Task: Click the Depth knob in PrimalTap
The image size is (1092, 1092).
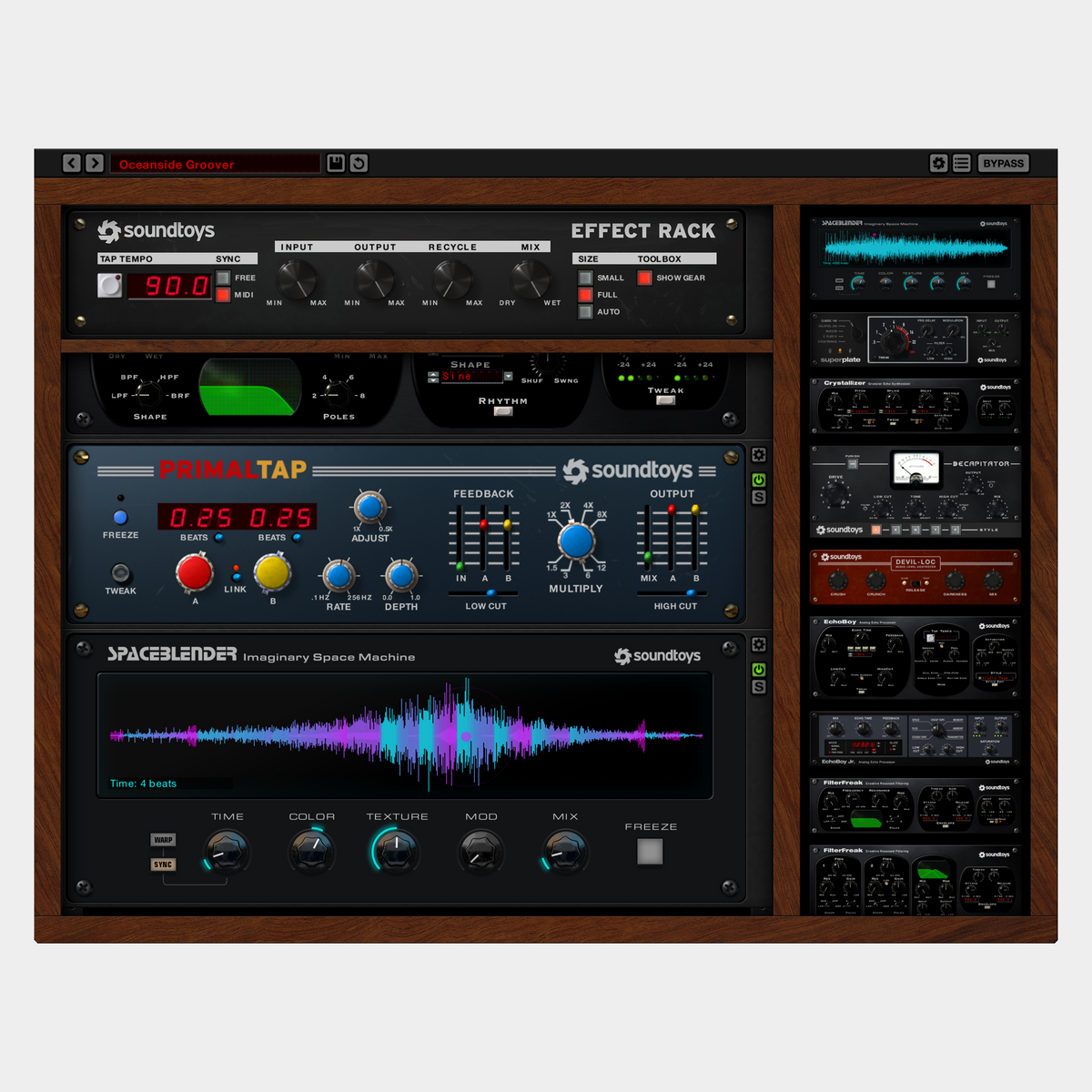Action: (x=400, y=575)
